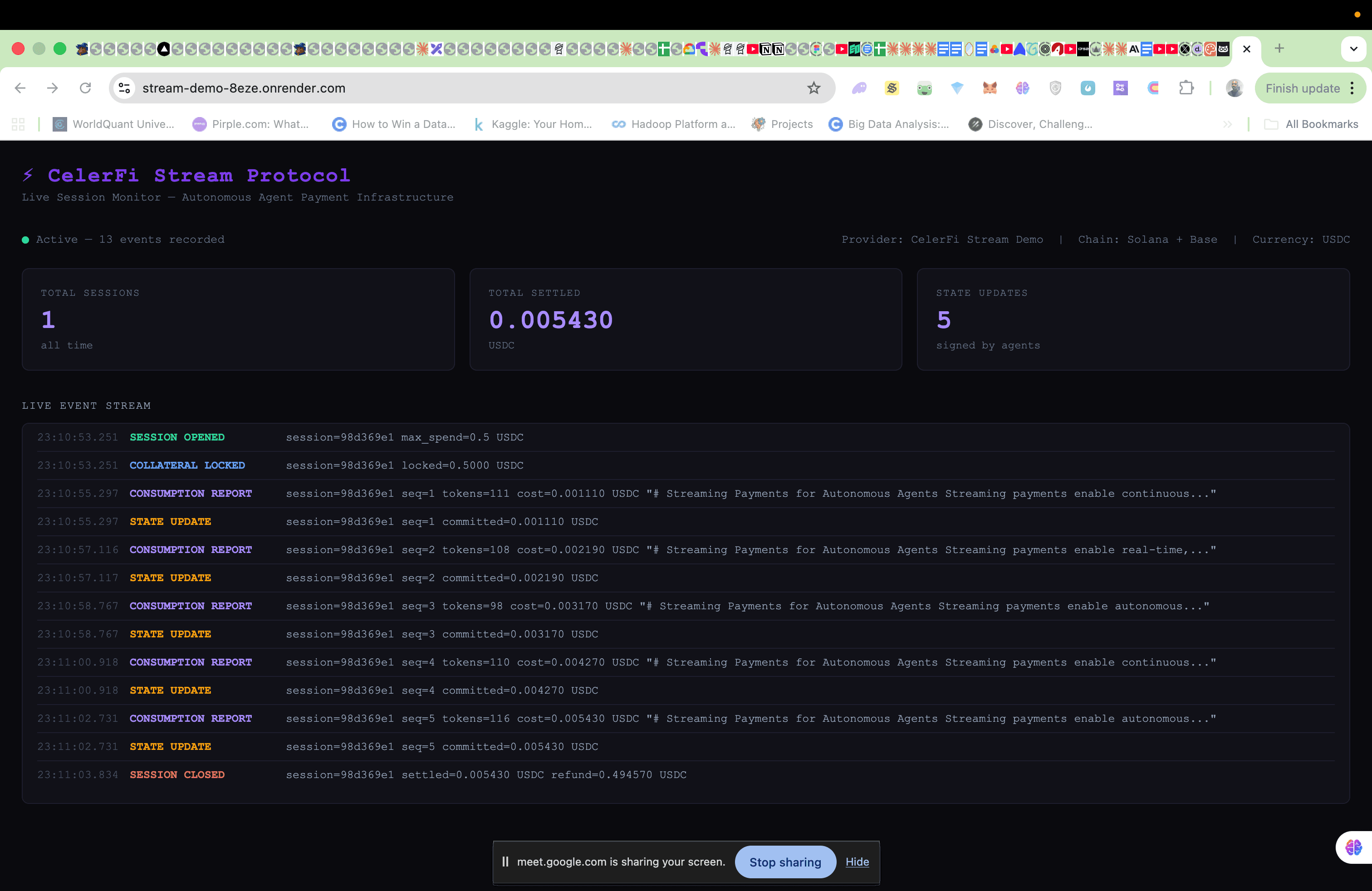
Task: Open the WorldQuant University bookmark
Action: (113, 124)
